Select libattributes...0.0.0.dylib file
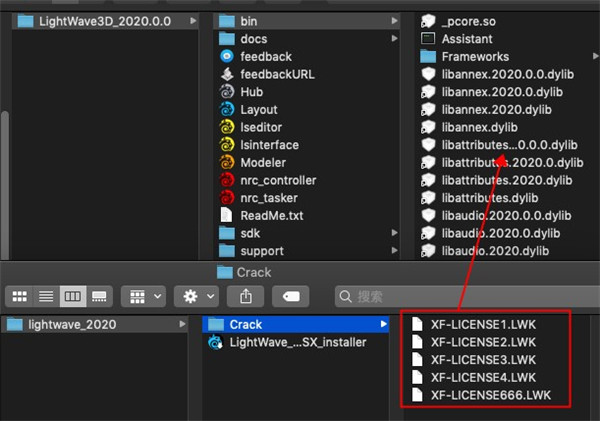 (499, 145)
